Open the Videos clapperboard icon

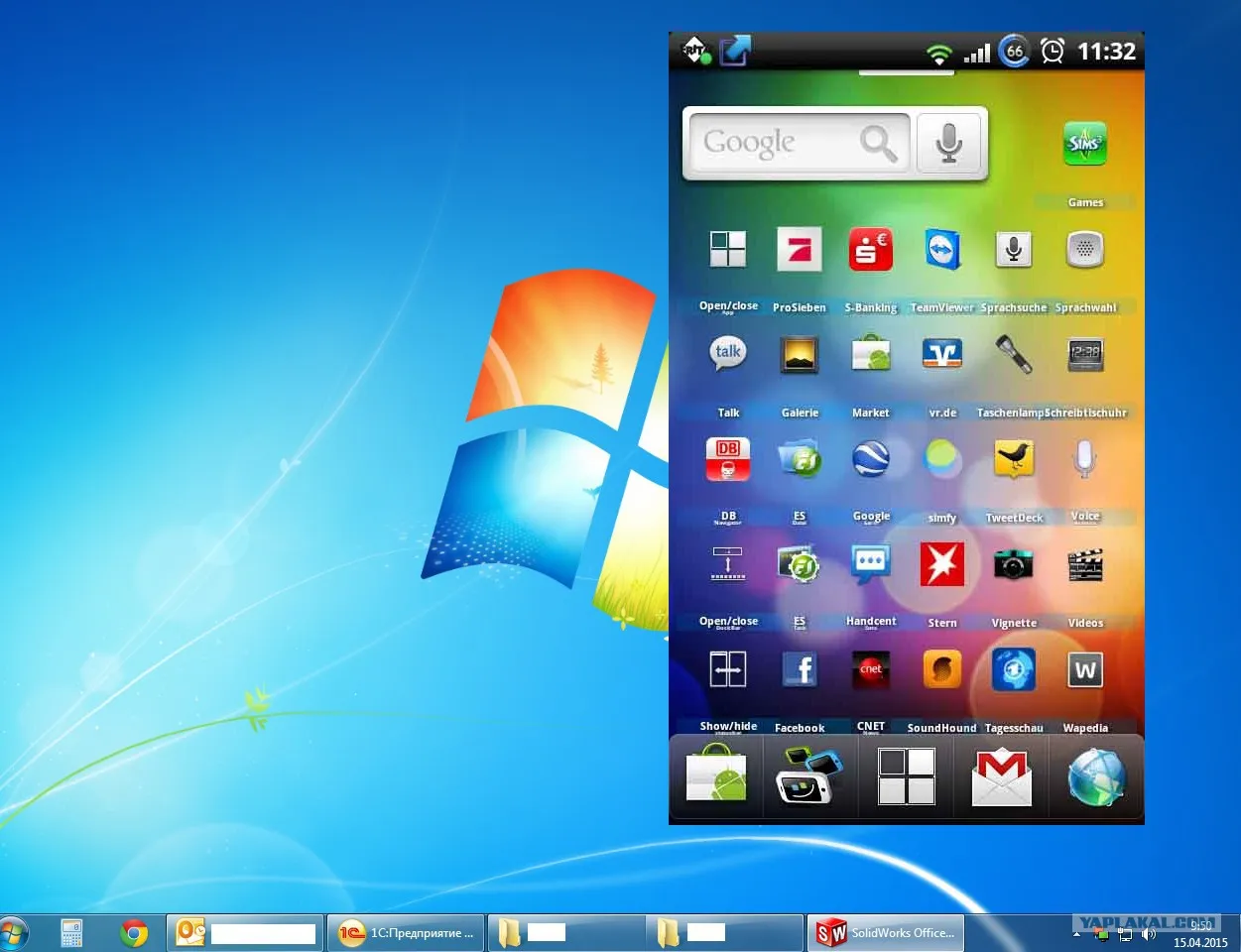click(x=1085, y=564)
